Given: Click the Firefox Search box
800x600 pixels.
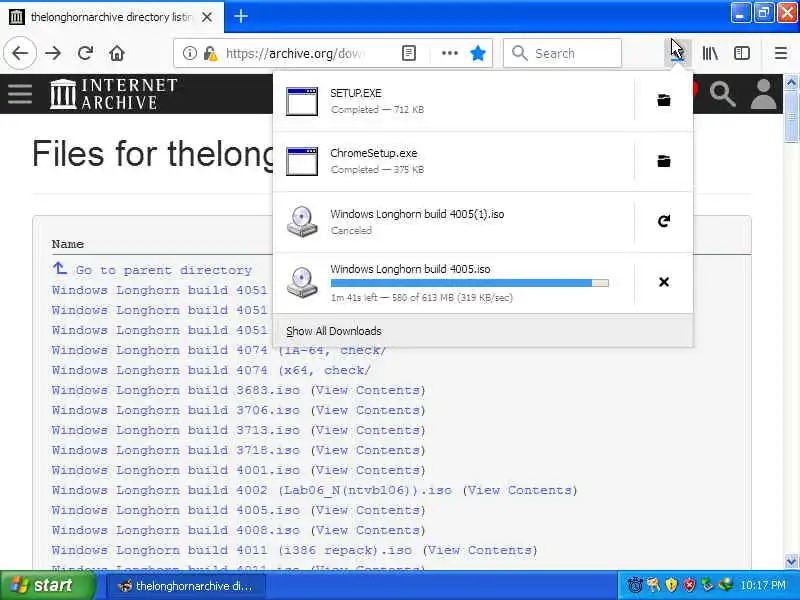Looking at the screenshot, I should [562, 53].
